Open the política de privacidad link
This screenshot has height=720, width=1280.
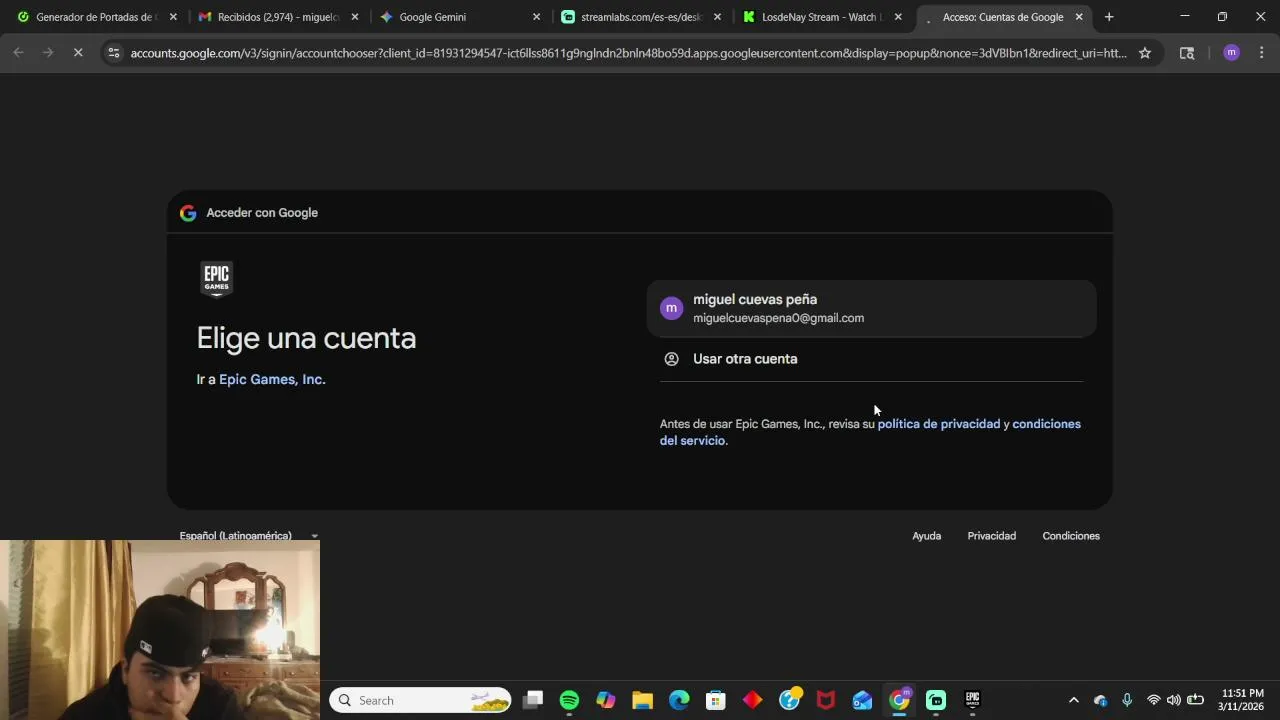(x=938, y=424)
